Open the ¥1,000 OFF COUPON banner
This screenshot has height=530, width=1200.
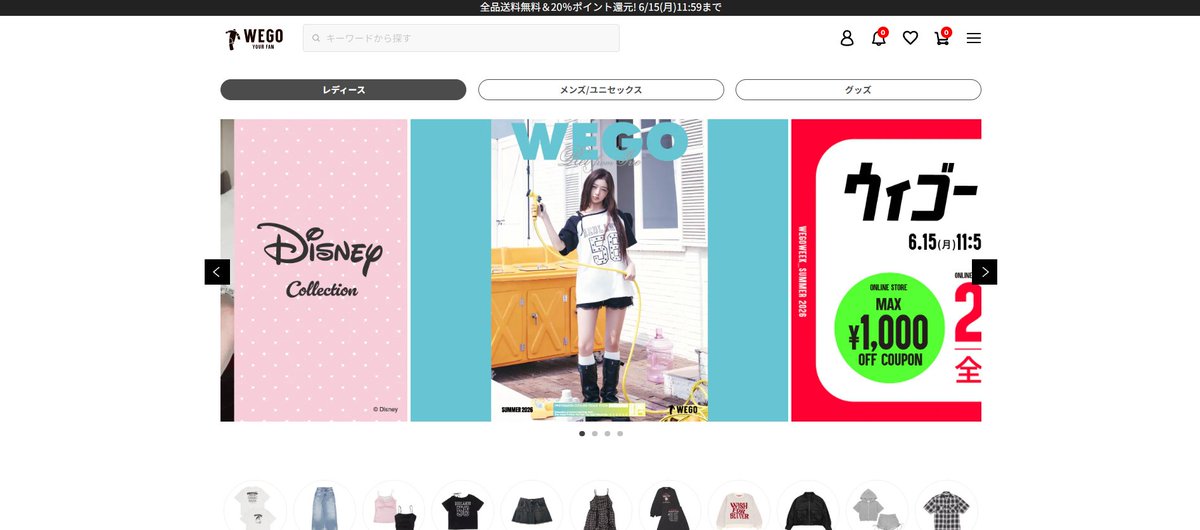886,270
